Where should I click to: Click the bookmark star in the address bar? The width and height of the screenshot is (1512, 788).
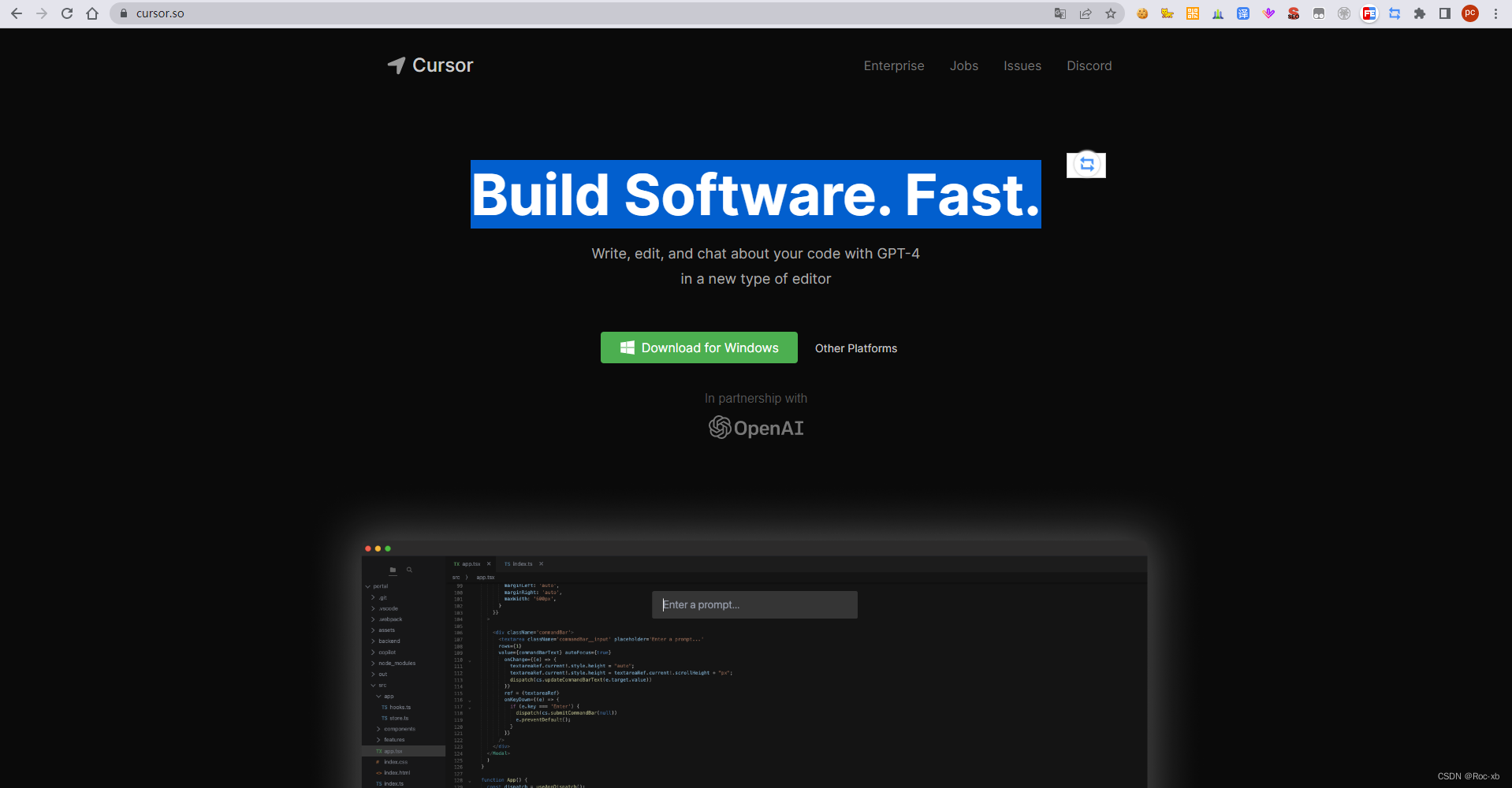[x=1111, y=13]
